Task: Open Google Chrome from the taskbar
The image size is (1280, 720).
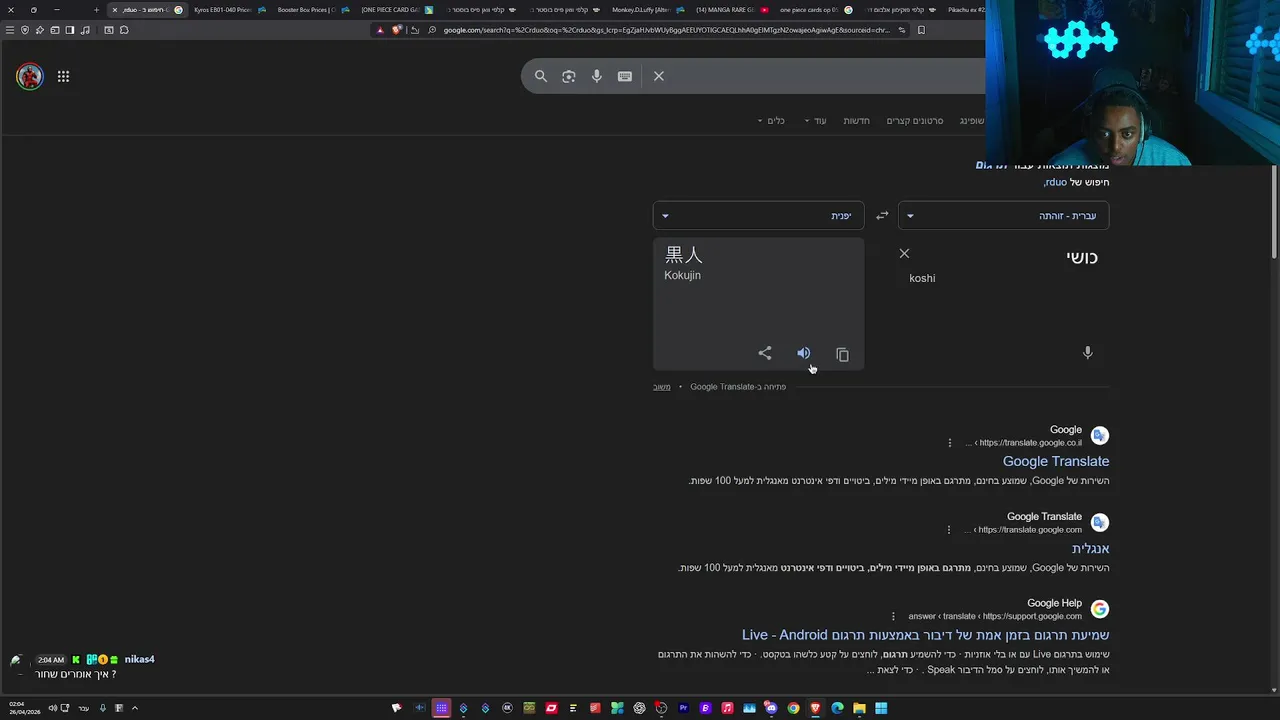Action: (793, 708)
